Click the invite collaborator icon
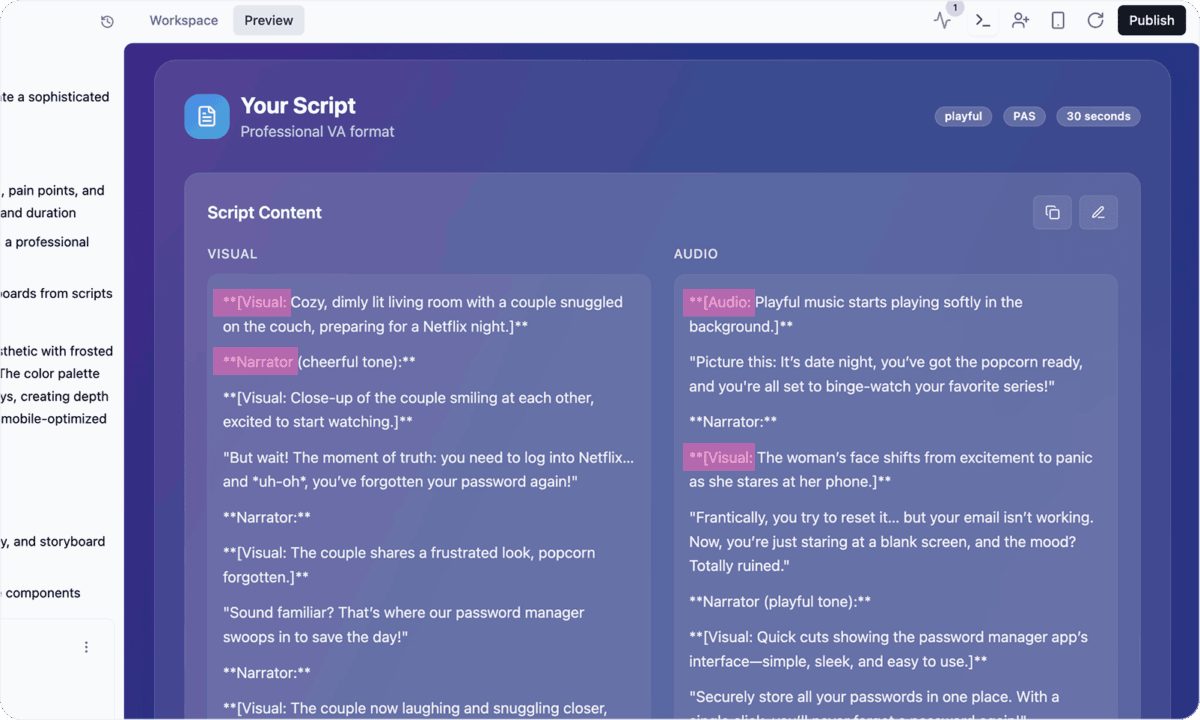The image size is (1200, 720). pyautogui.click(x=1020, y=20)
